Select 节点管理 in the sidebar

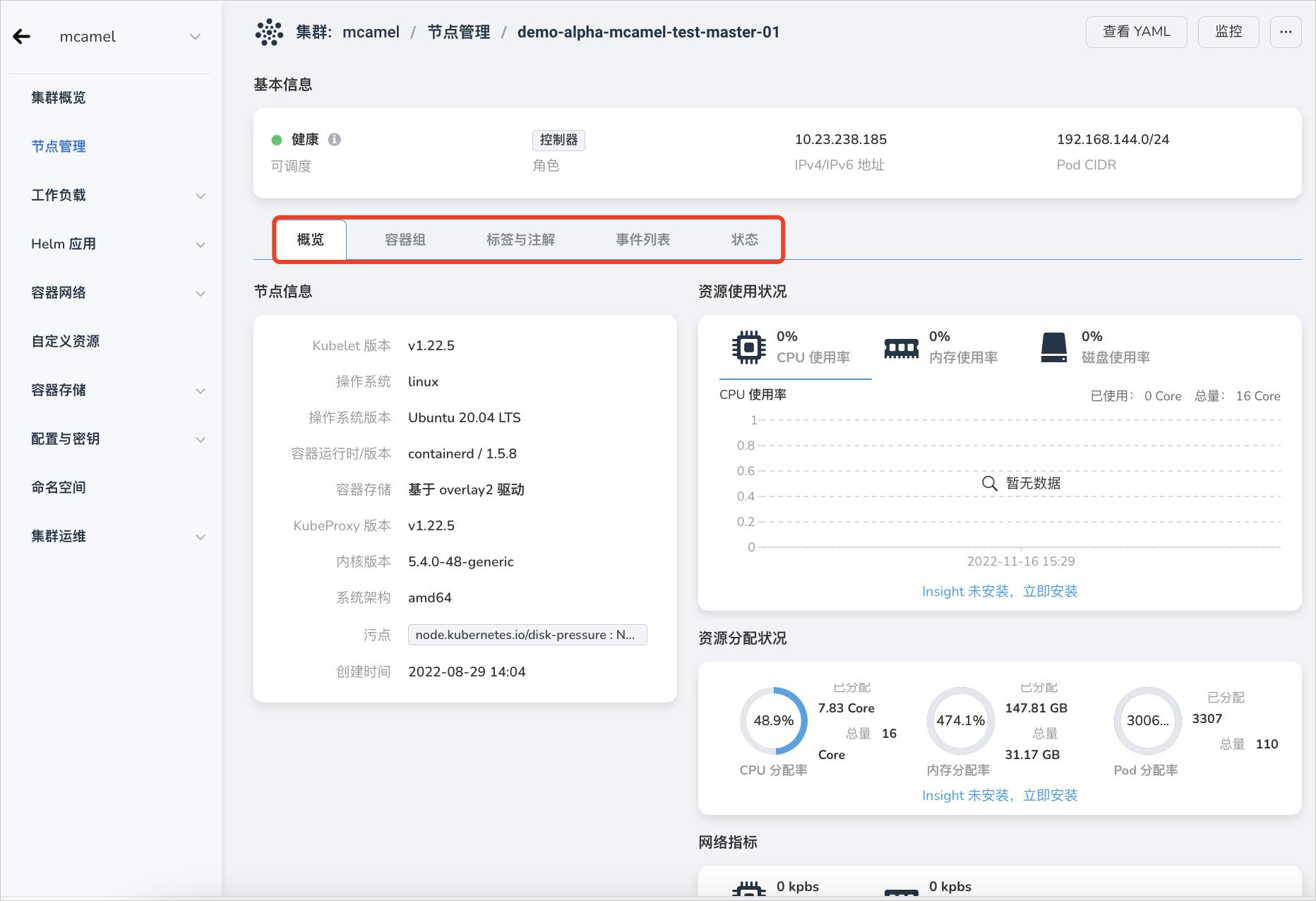pyautogui.click(x=59, y=147)
